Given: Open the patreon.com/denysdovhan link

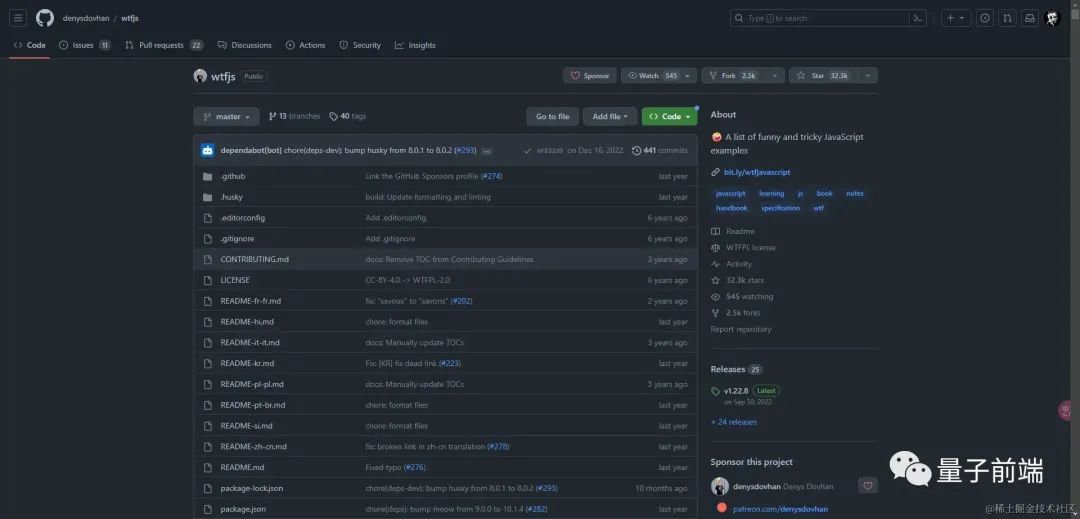Looking at the screenshot, I should tap(779, 509).
